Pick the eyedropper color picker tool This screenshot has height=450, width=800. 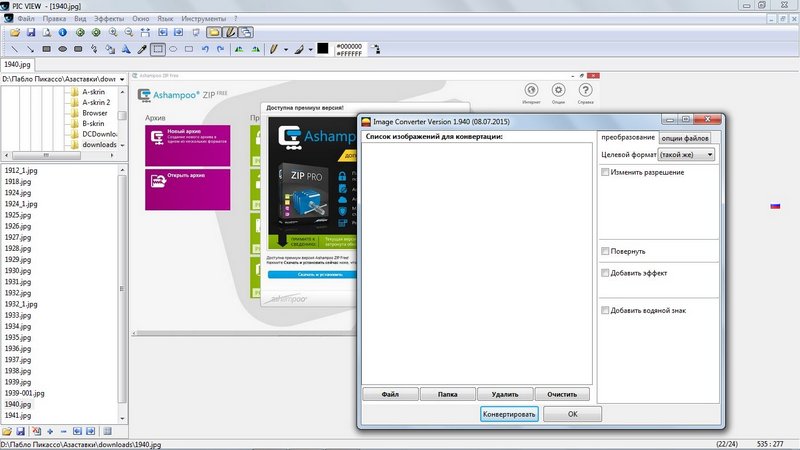click(142, 49)
